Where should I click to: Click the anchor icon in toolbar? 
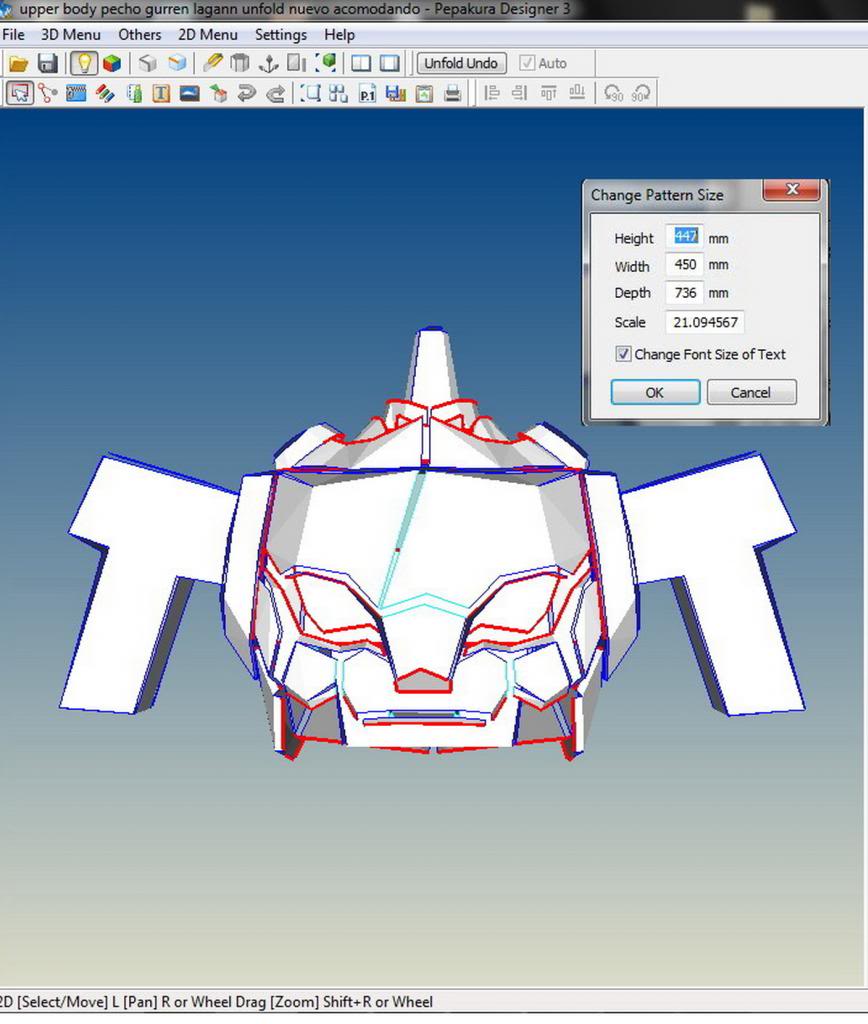268,63
